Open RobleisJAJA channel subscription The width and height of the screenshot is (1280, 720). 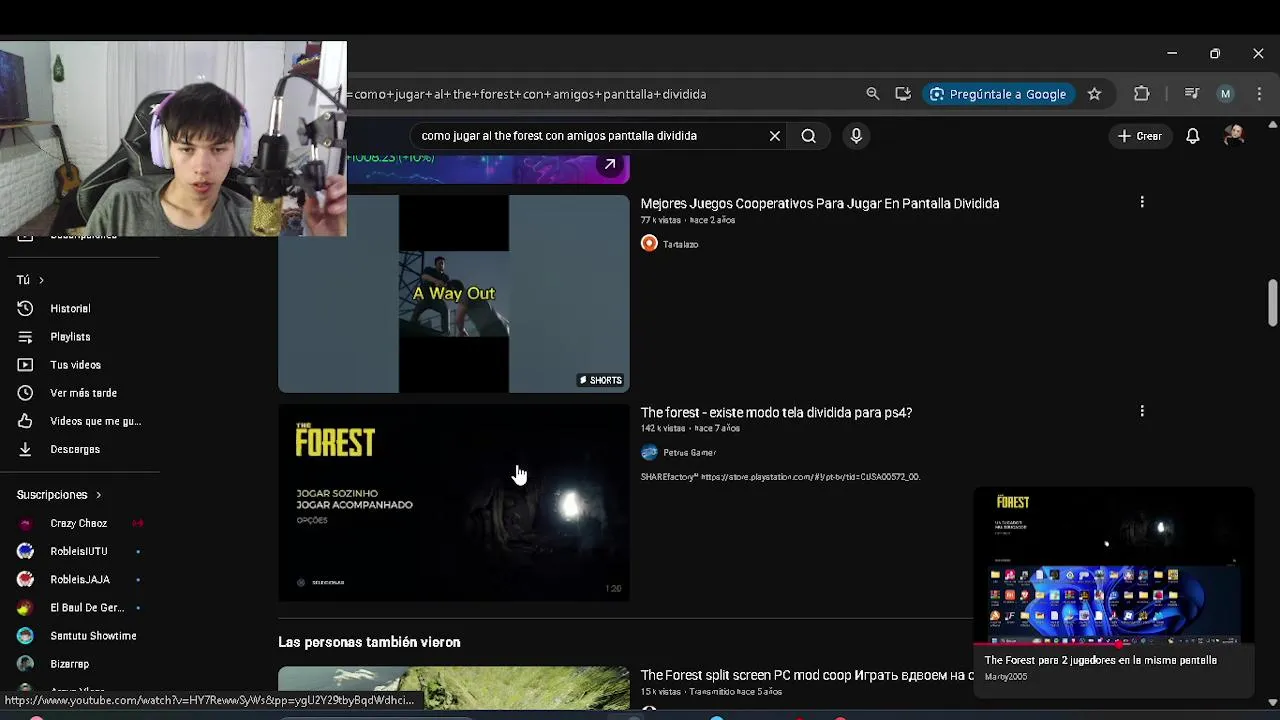click(x=80, y=579)
